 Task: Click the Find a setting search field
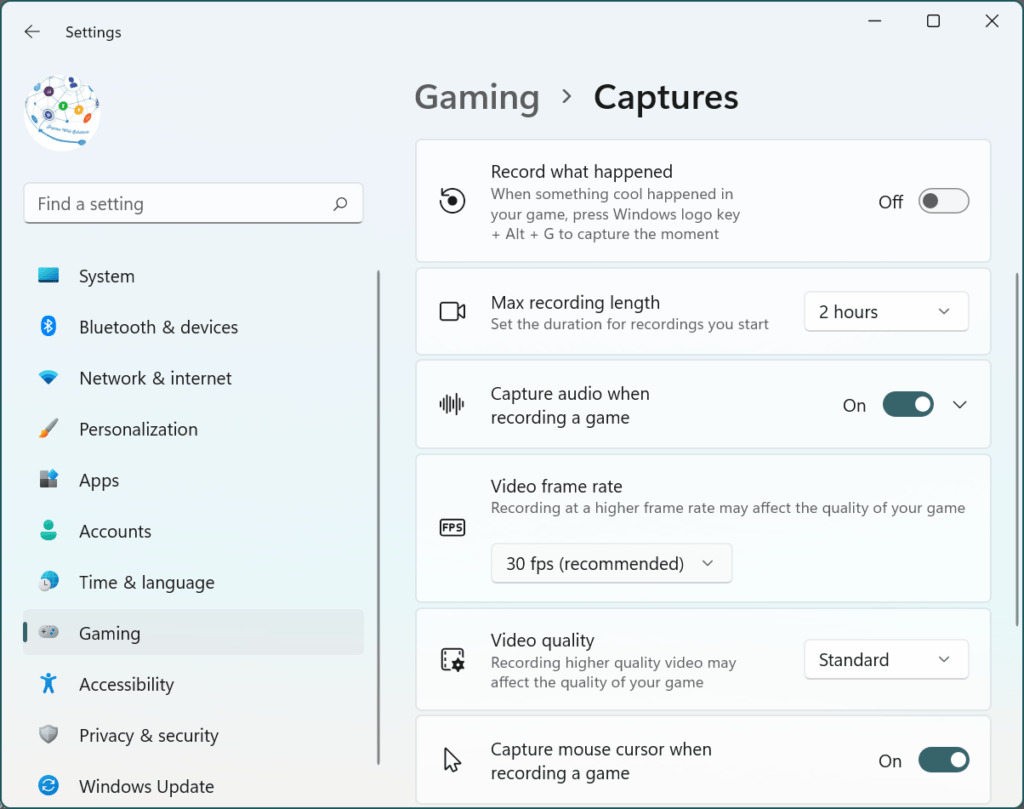click(x=193, y=203)
